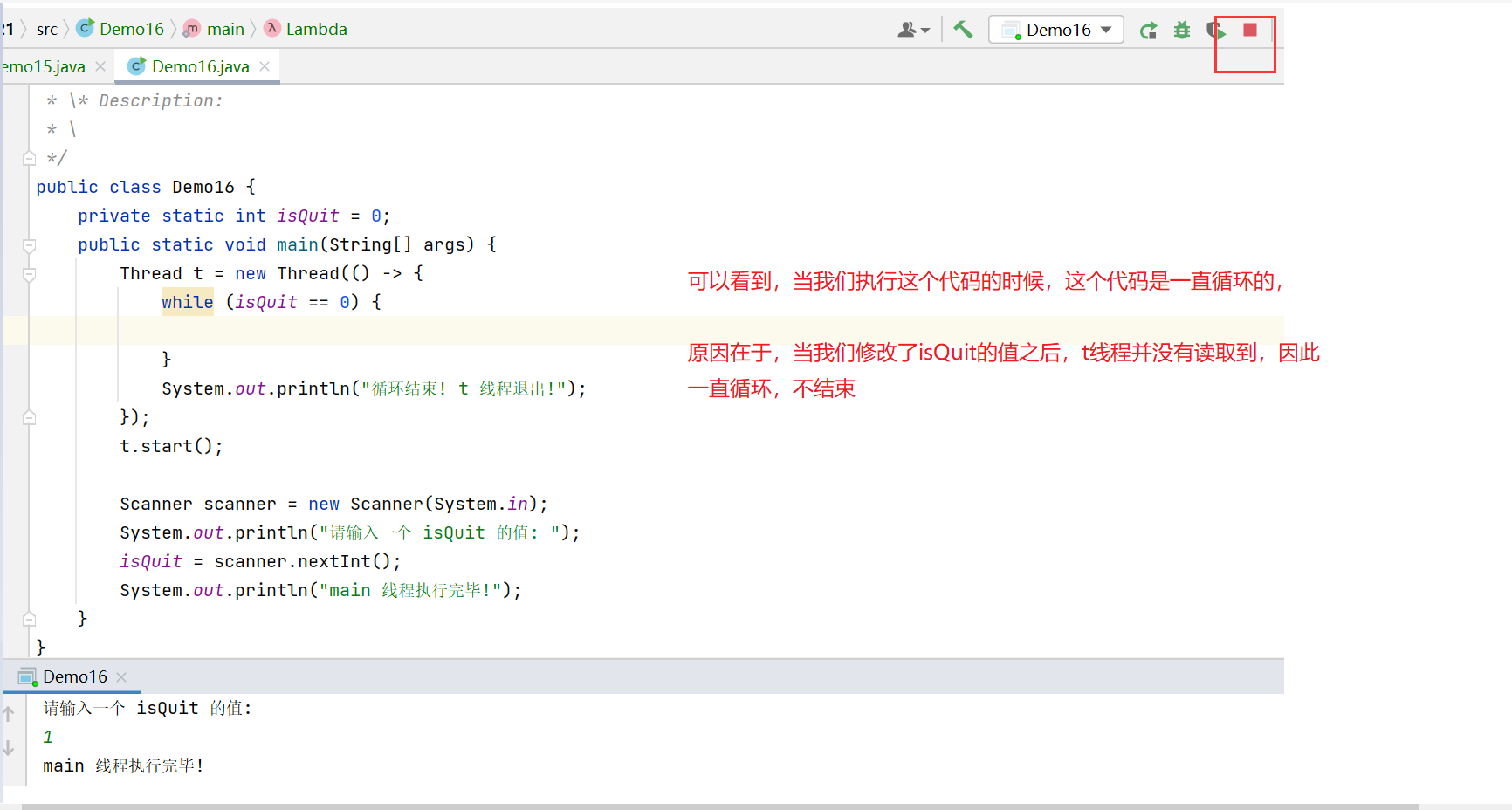Click the console Down stack trace arrow

pos(9,748)
